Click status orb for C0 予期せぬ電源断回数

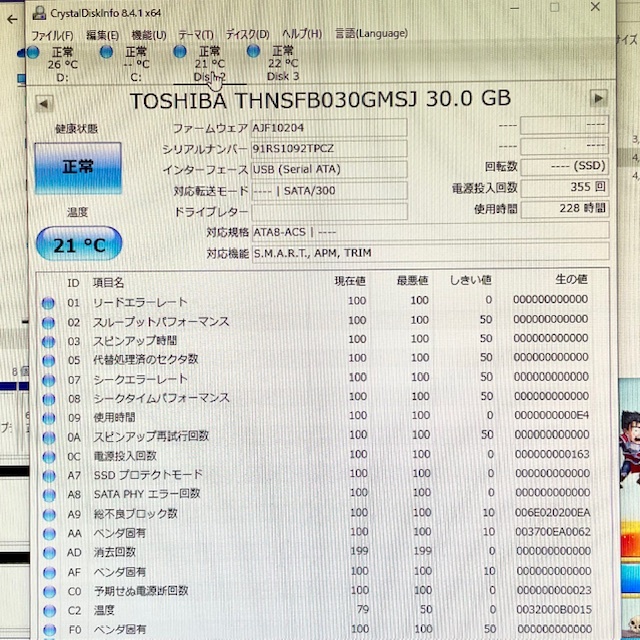(49, 592)
